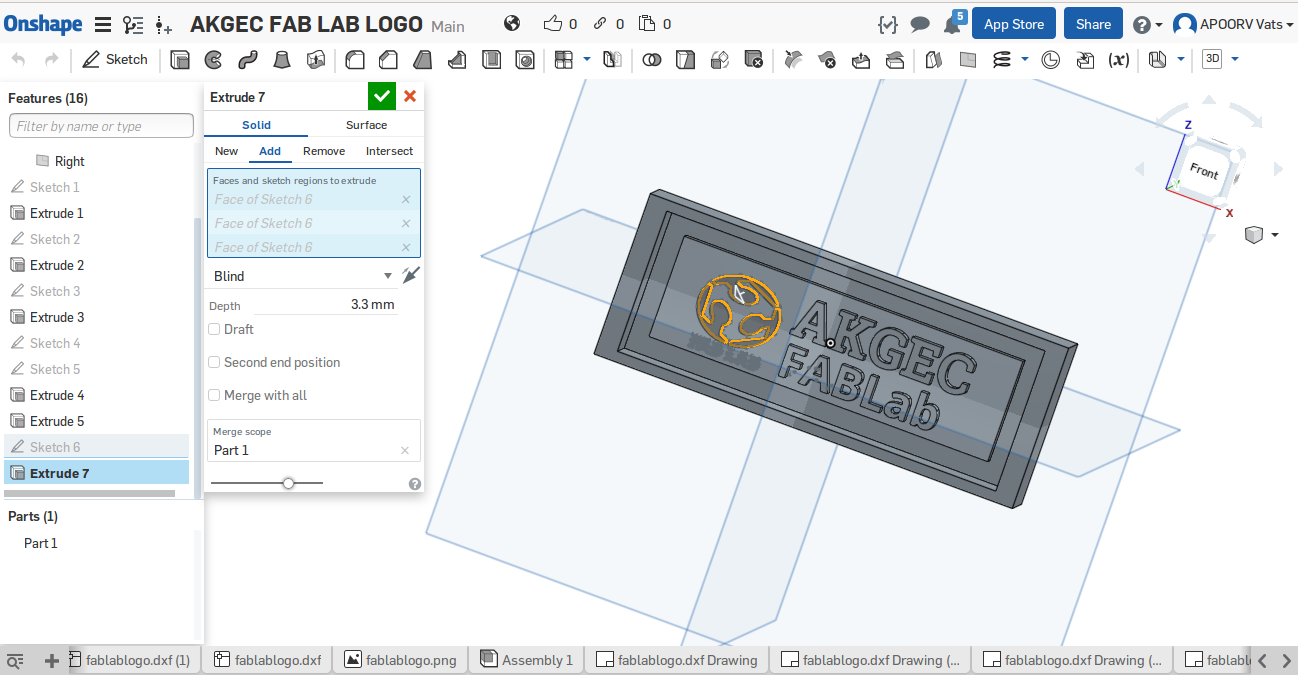
Task: Click the Sketch button
Action: (x=115, y=60)
